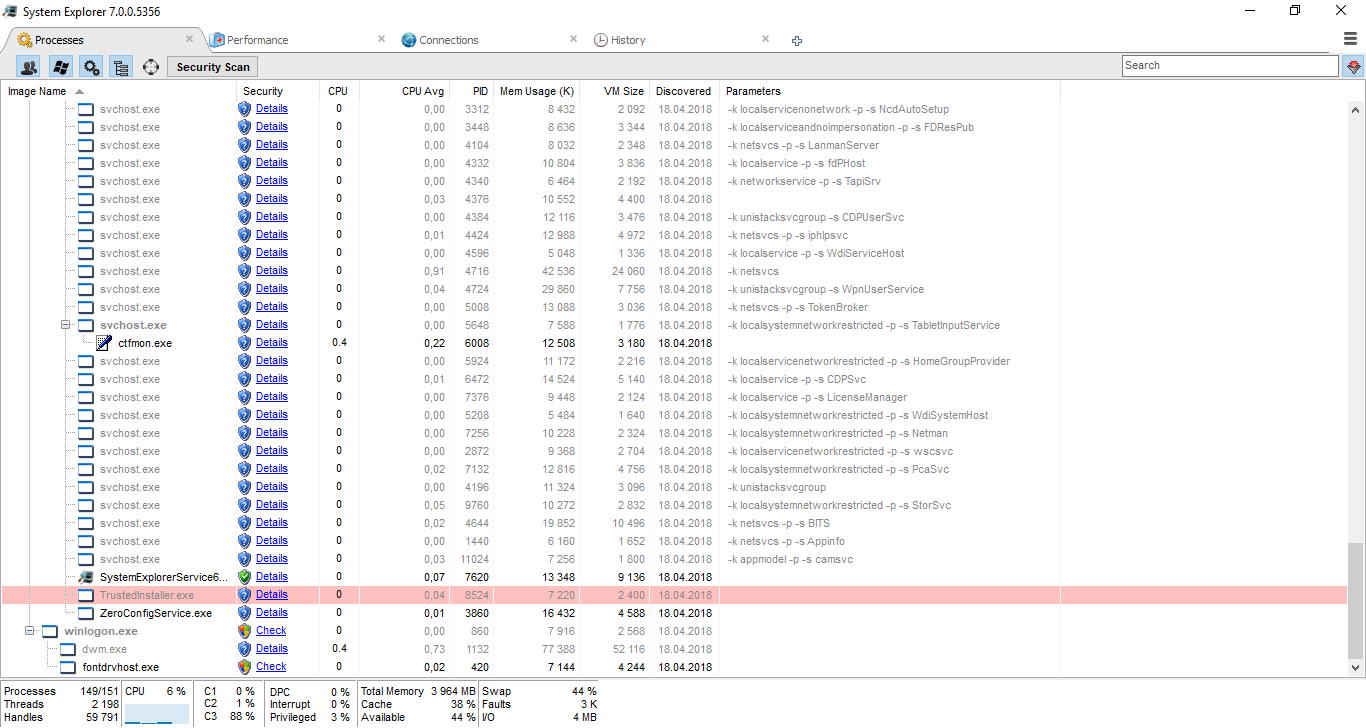Open Details link for dwm.exe
The height and width of the screenshot is (728, 1366).
pyautogui.click(x=272, y=649)
